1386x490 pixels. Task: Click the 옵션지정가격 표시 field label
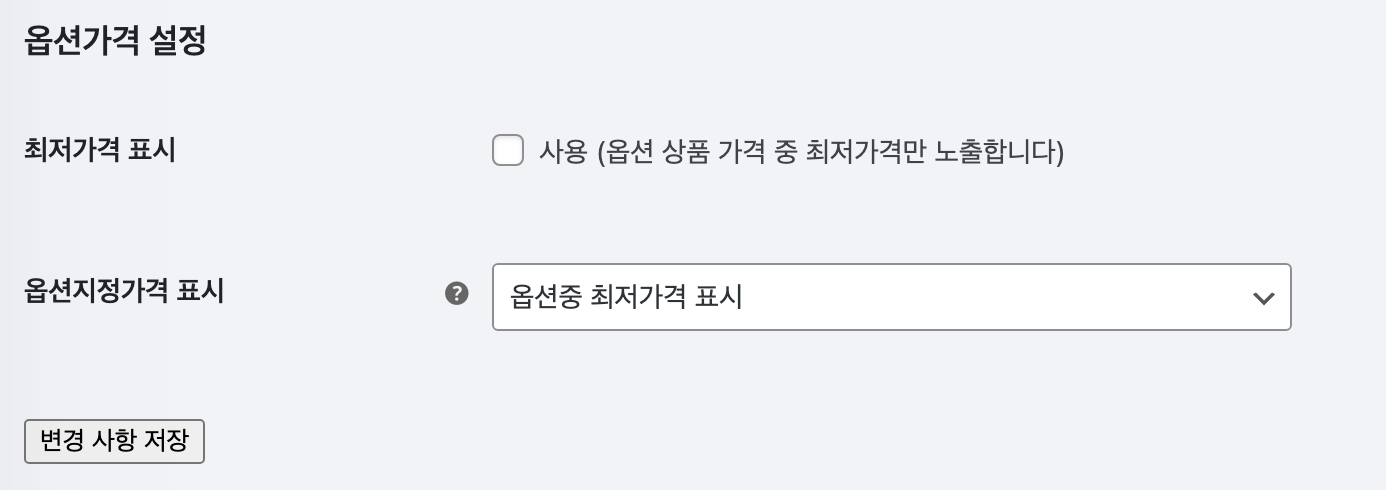pyautogui.click(x=123, y=291)
